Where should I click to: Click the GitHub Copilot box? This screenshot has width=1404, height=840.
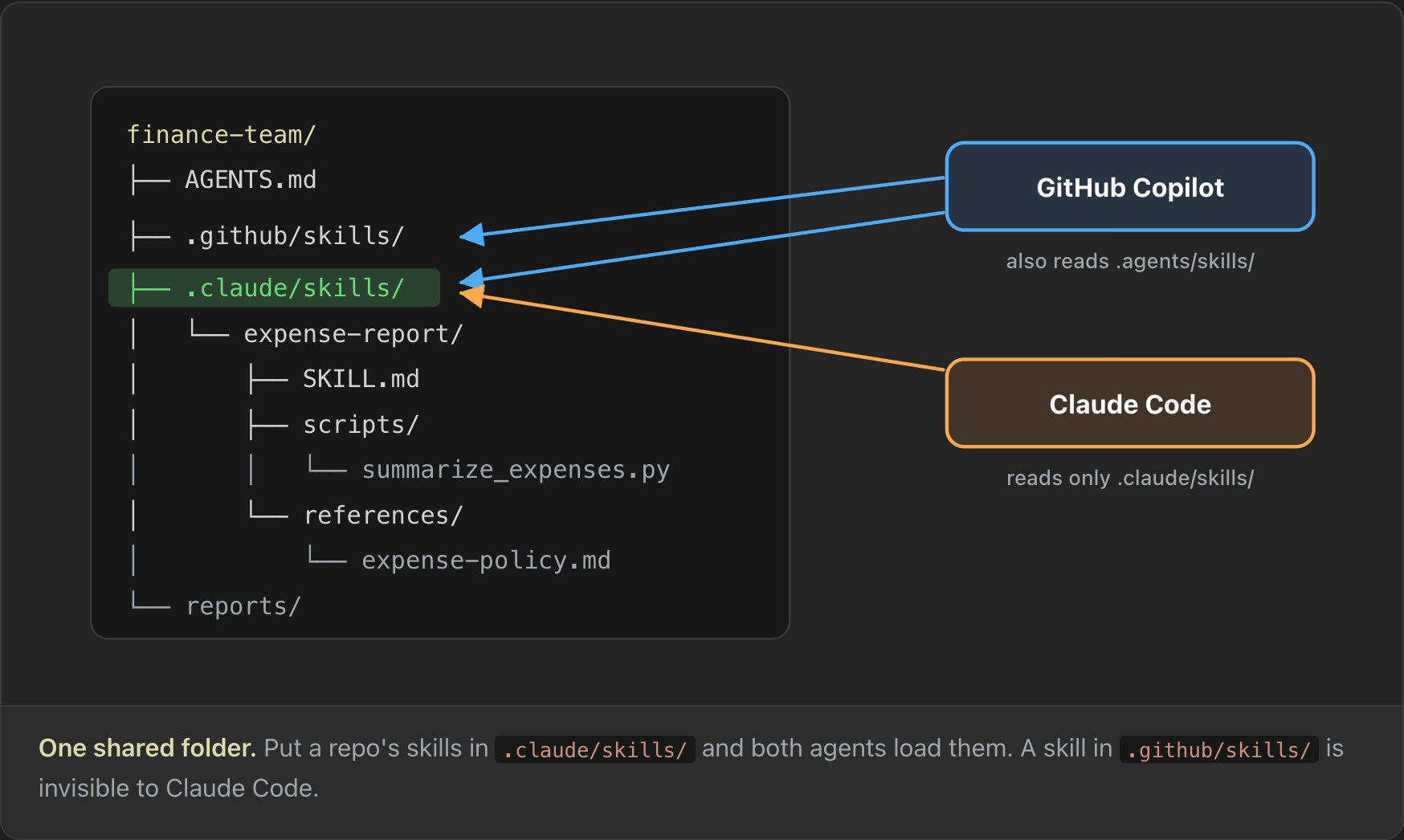[1130, 187]
